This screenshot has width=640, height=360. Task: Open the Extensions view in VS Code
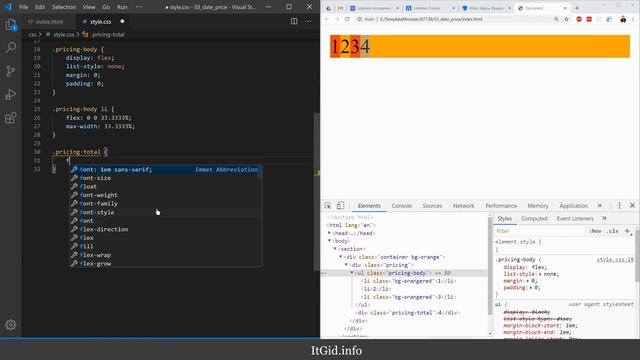11,118
